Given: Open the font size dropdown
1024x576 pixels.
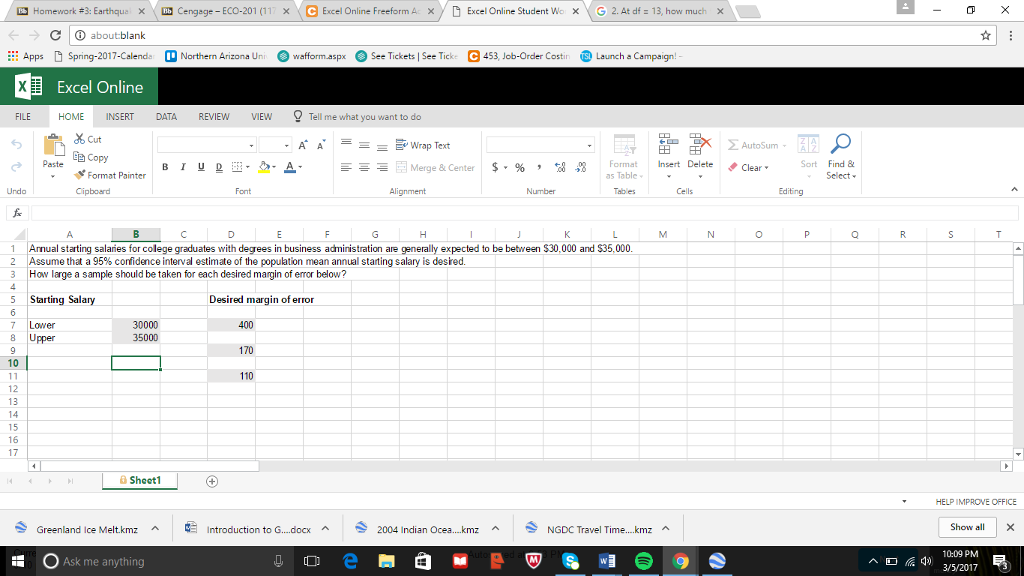Looking at the screenshot, I should click(286, 147).
